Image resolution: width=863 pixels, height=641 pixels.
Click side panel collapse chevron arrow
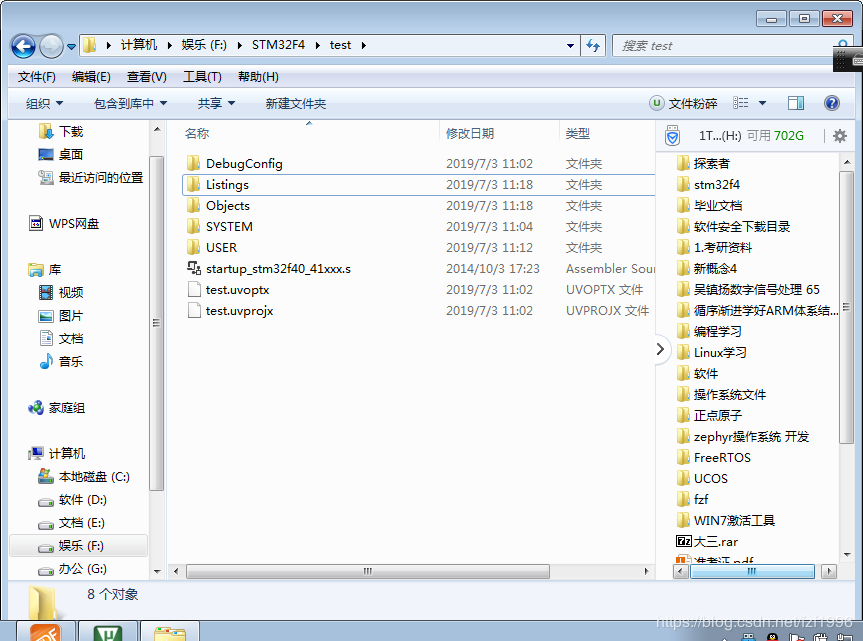pos(660,349)
